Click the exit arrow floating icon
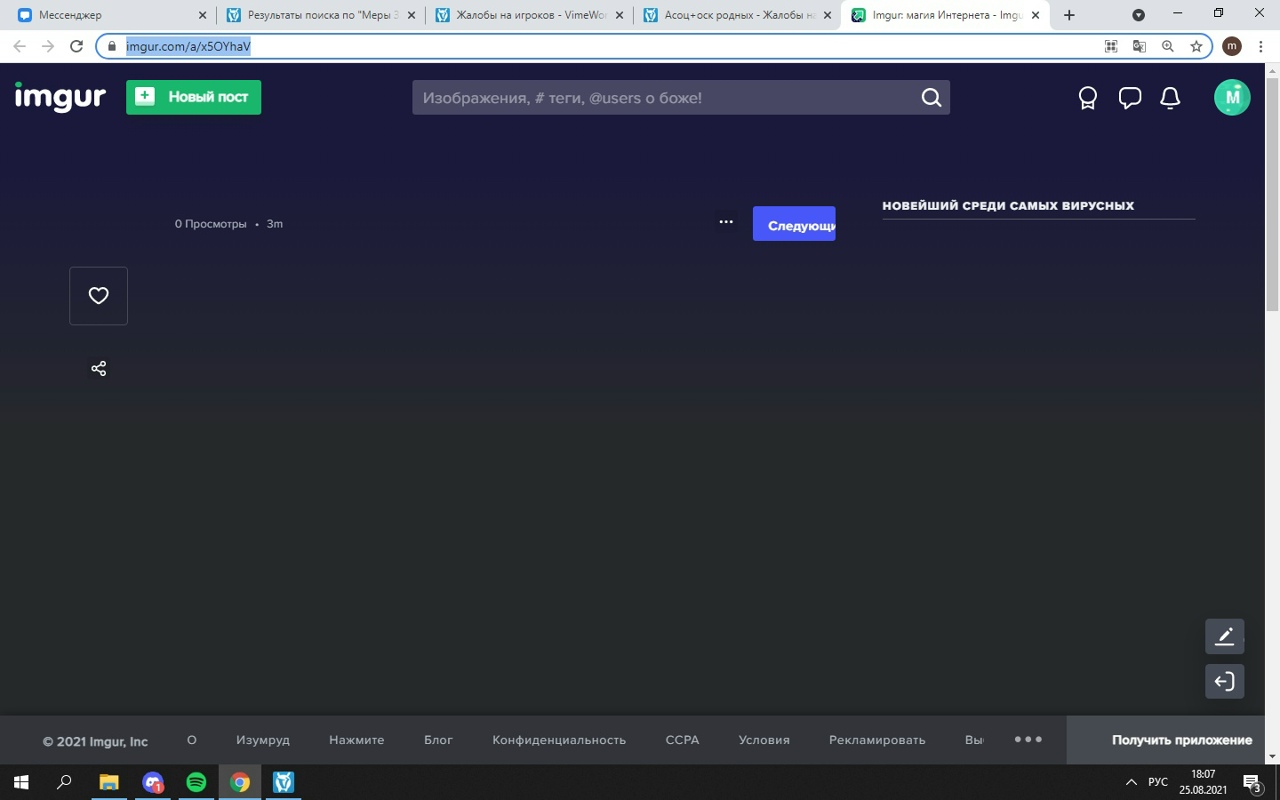 tap(1224, 682)
